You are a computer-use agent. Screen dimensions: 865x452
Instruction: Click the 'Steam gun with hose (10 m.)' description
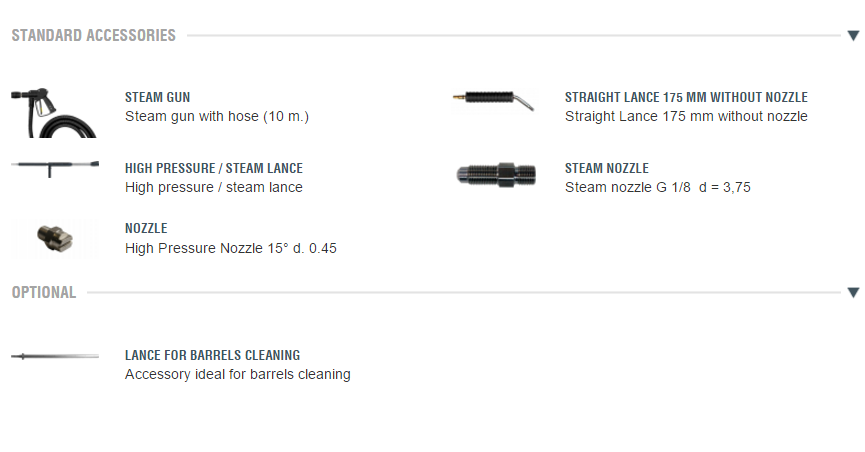217,116
